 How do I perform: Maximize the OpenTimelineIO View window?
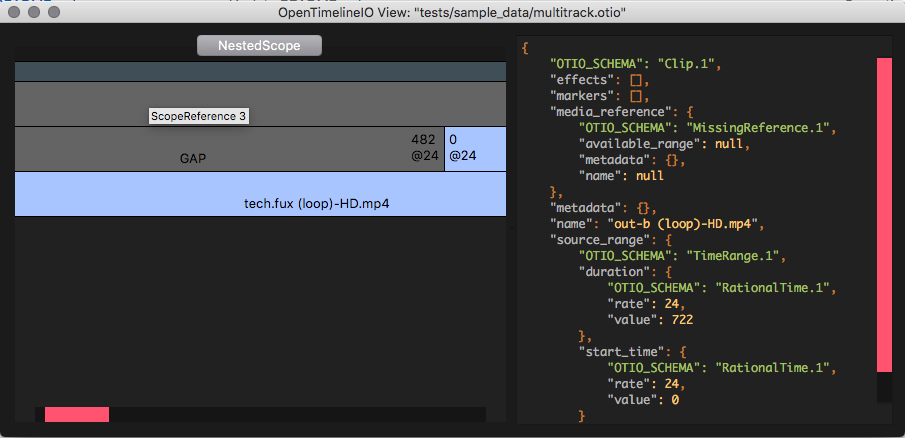coord(54,12)
